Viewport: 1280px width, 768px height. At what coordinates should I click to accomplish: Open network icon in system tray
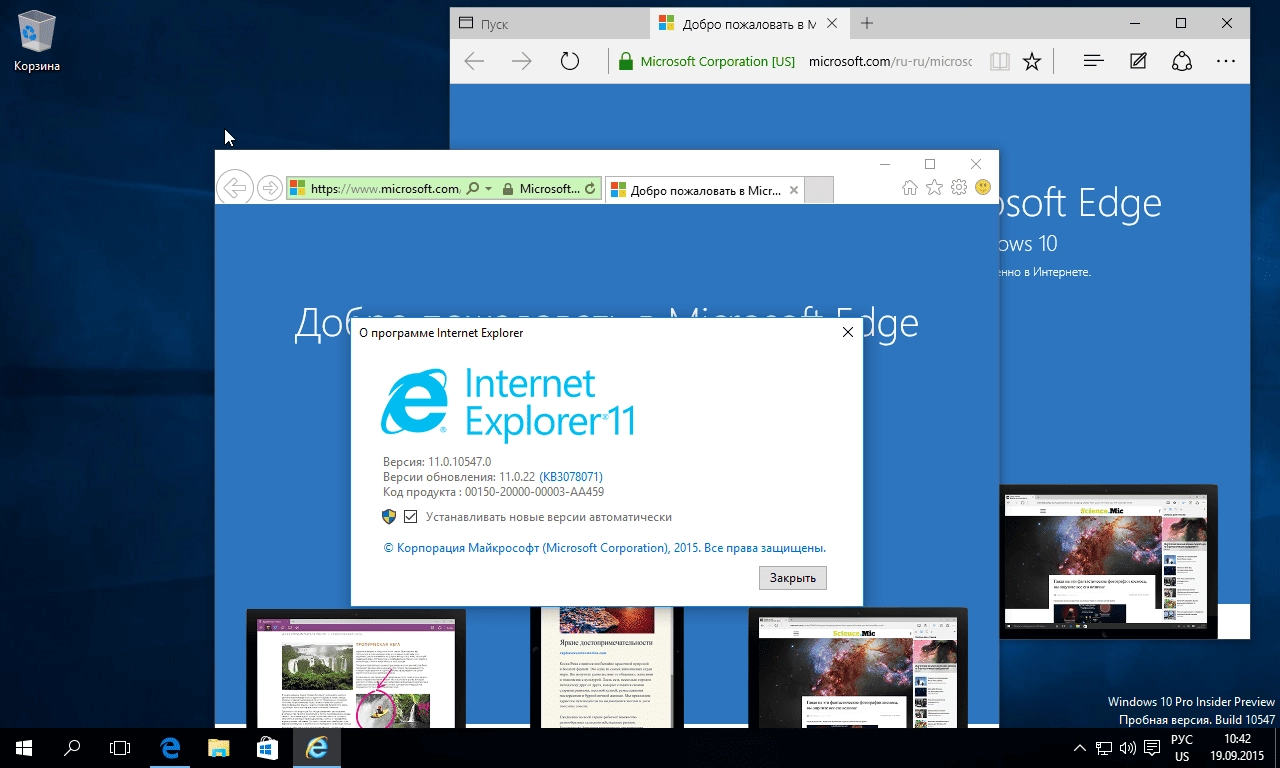pos(1104,747)
